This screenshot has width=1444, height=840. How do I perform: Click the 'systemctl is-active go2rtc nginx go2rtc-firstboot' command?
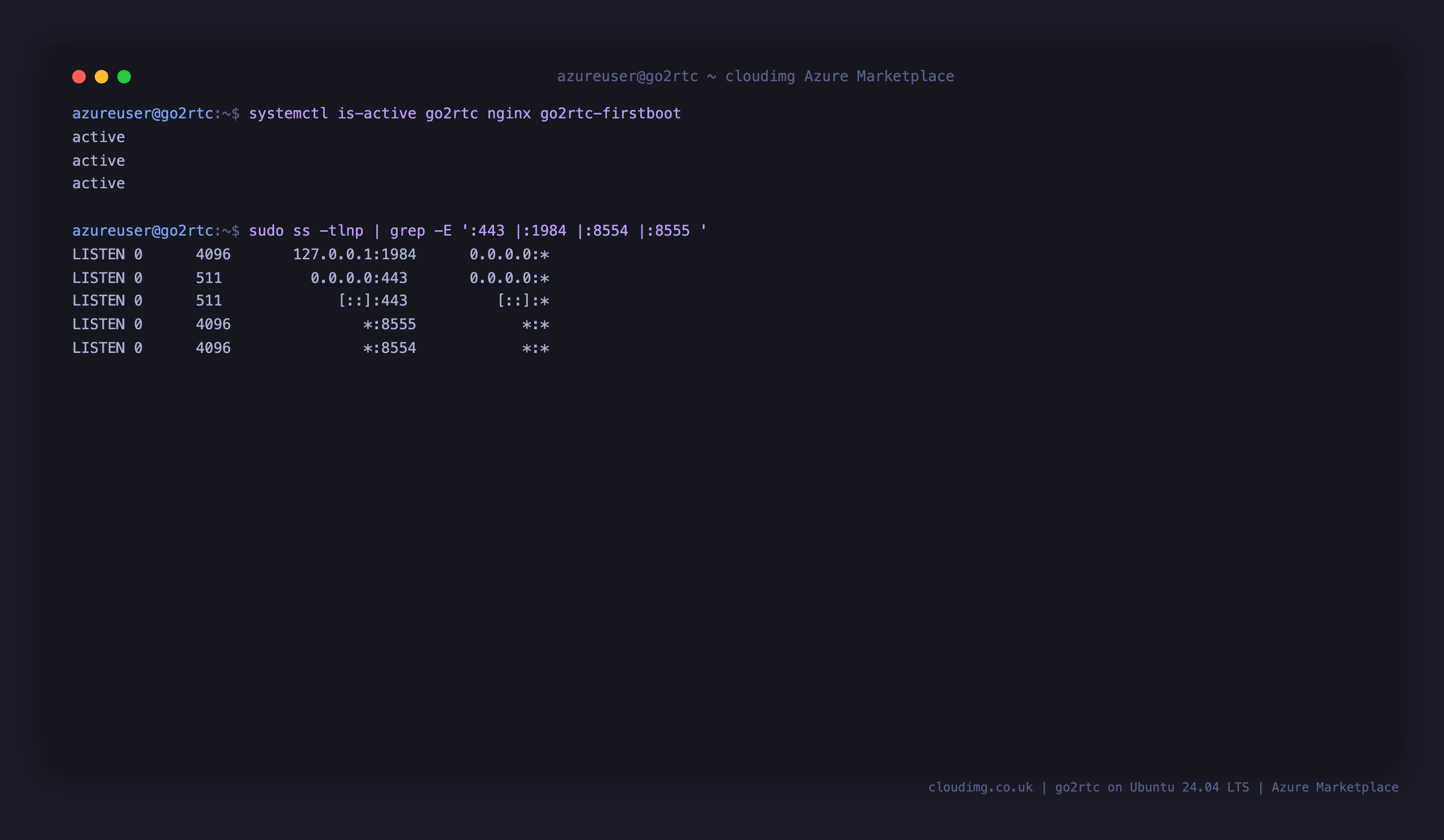coord(465,113)
